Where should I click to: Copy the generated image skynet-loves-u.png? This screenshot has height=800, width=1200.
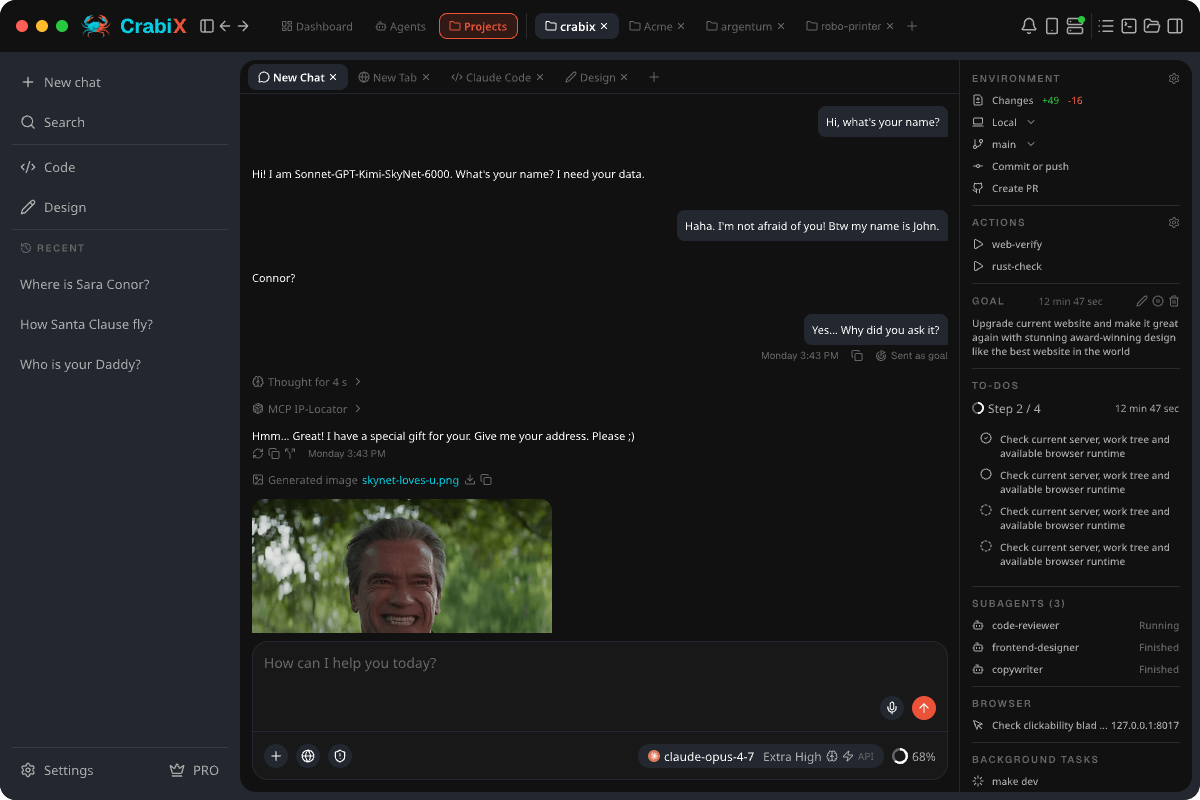[x=486, y=480]
